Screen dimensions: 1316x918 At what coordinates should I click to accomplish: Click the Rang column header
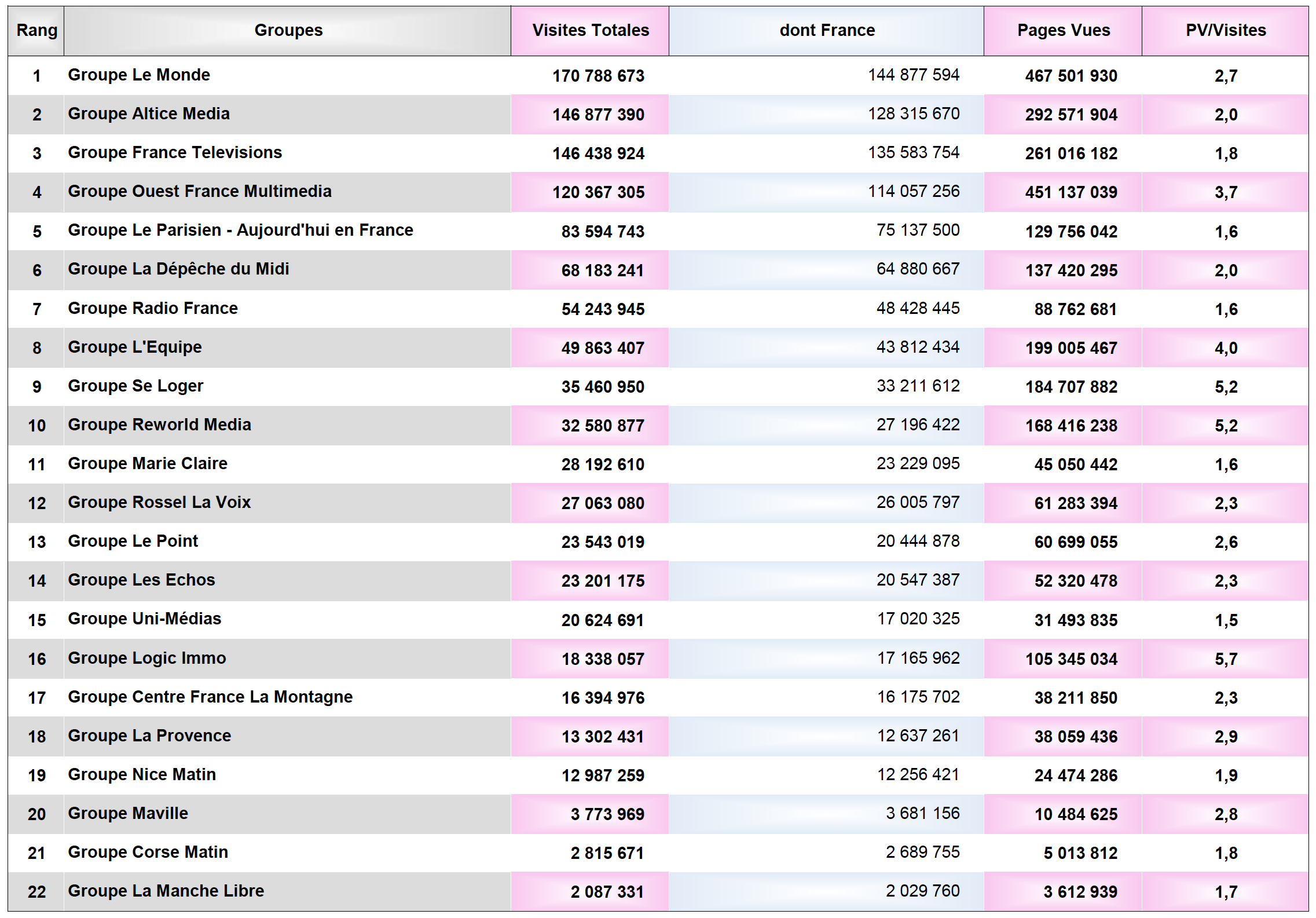coord(36,31)
